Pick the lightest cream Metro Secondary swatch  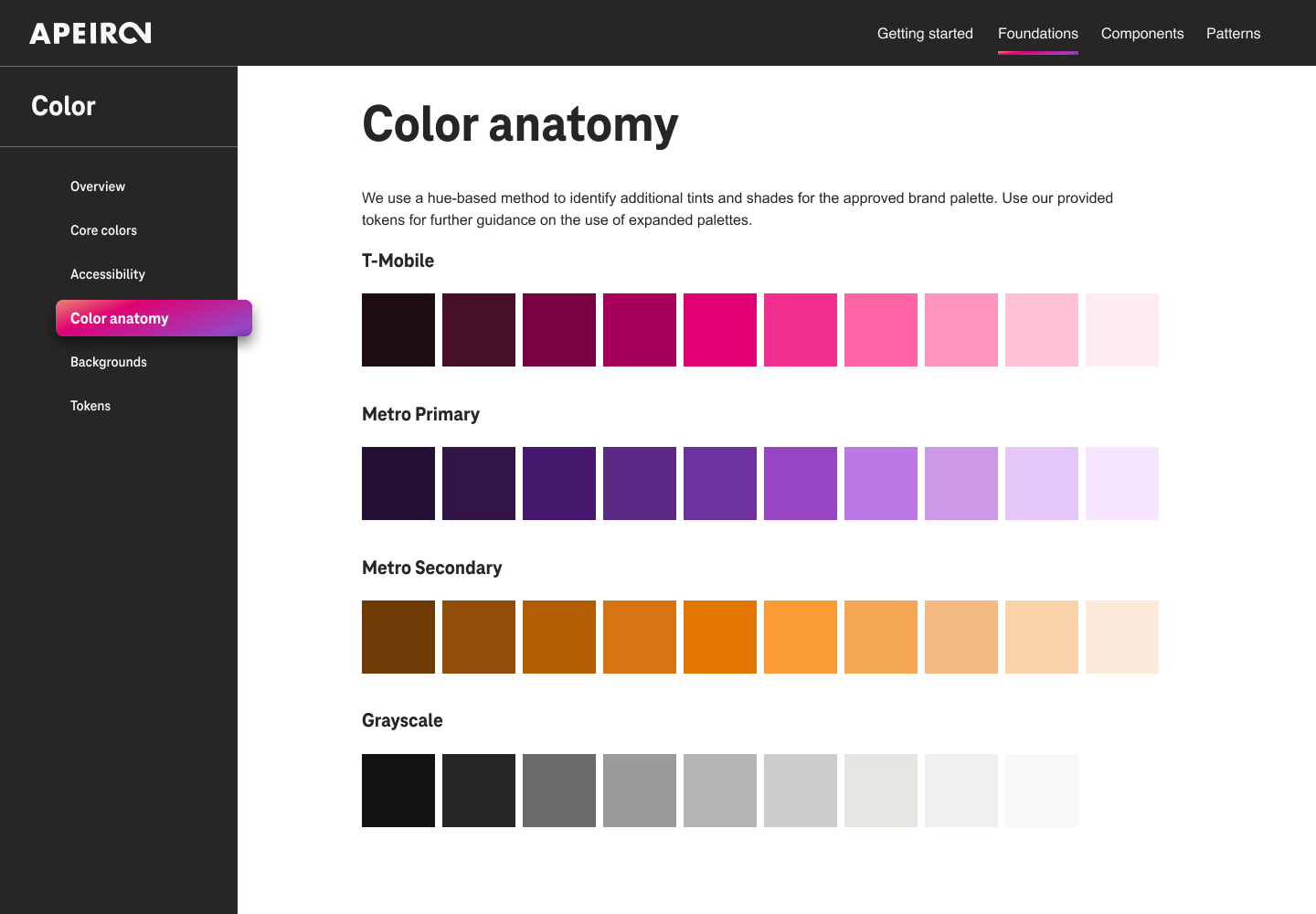point(1122,637)
